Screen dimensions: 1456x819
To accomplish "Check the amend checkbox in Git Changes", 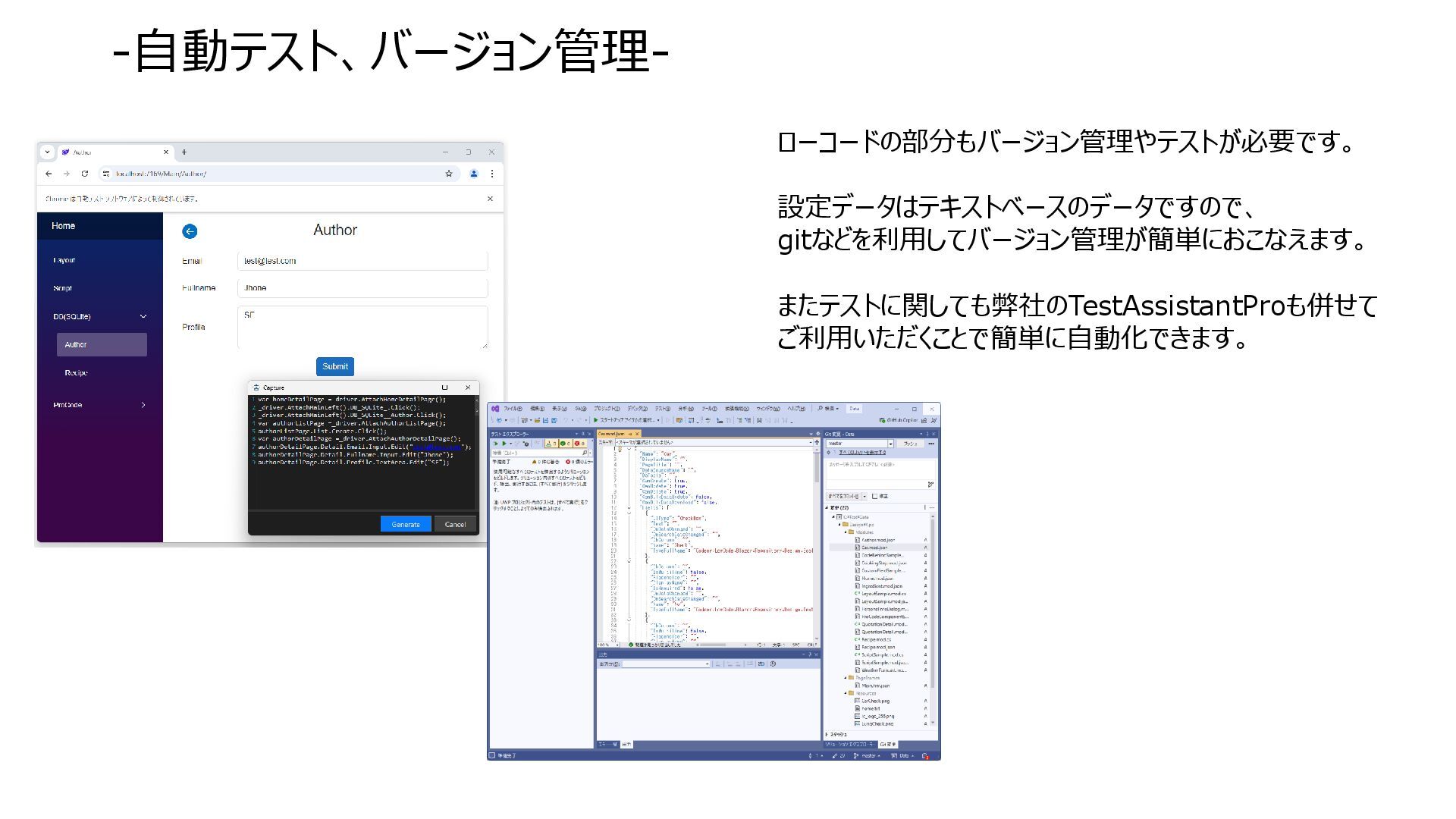I will [x=874, y=496].
